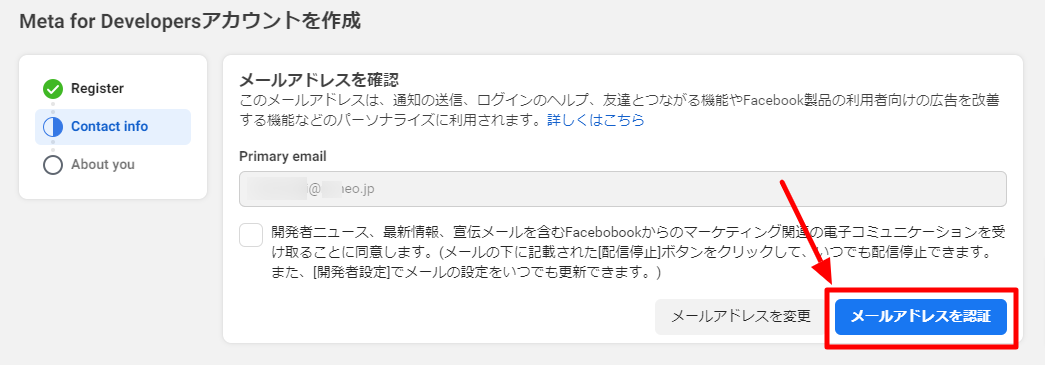Open the 詳しくはこちら link
The width and height of the screenshot is (1045, 365).
(x=596, y=121)
